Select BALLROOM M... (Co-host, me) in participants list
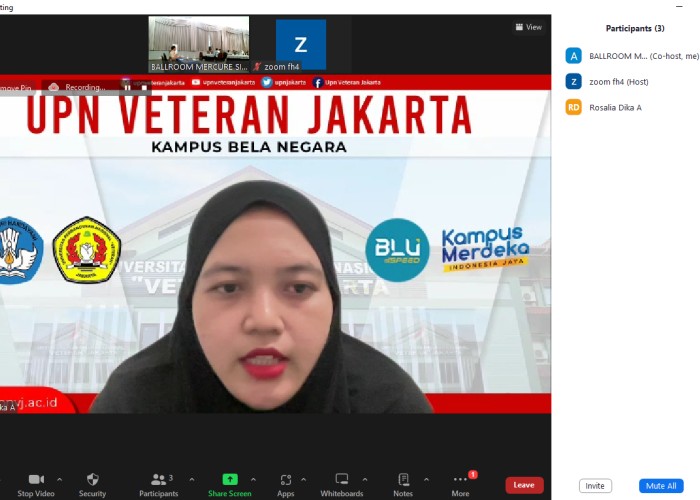The height and width of the screenshot is (500, 700). pos(633,56)
